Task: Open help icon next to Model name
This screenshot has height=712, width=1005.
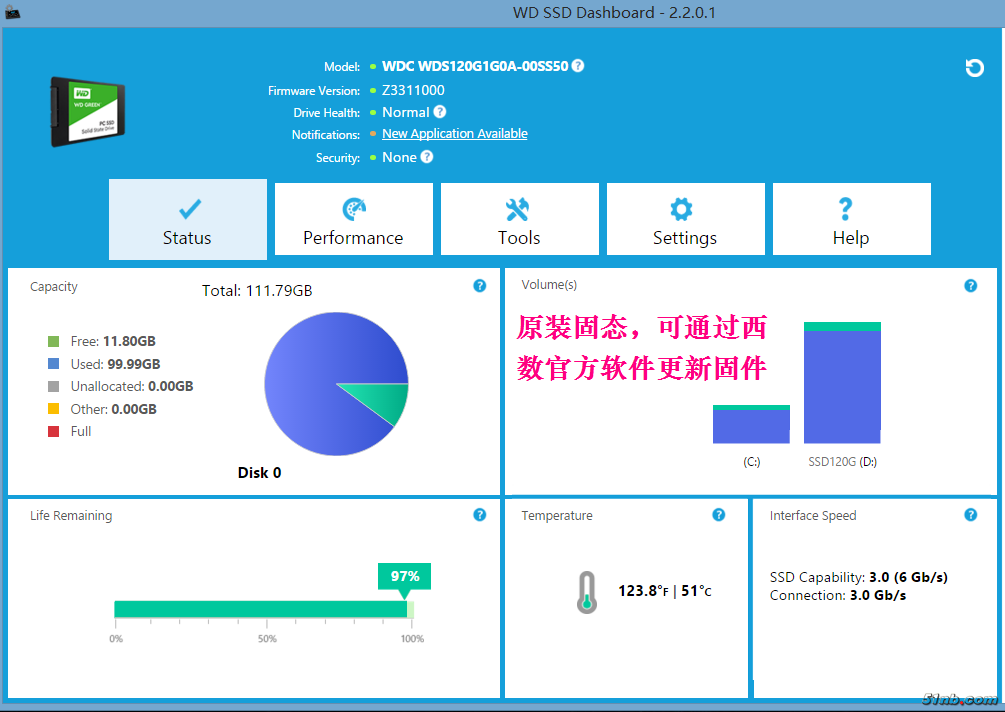Action: click(578, 66)
